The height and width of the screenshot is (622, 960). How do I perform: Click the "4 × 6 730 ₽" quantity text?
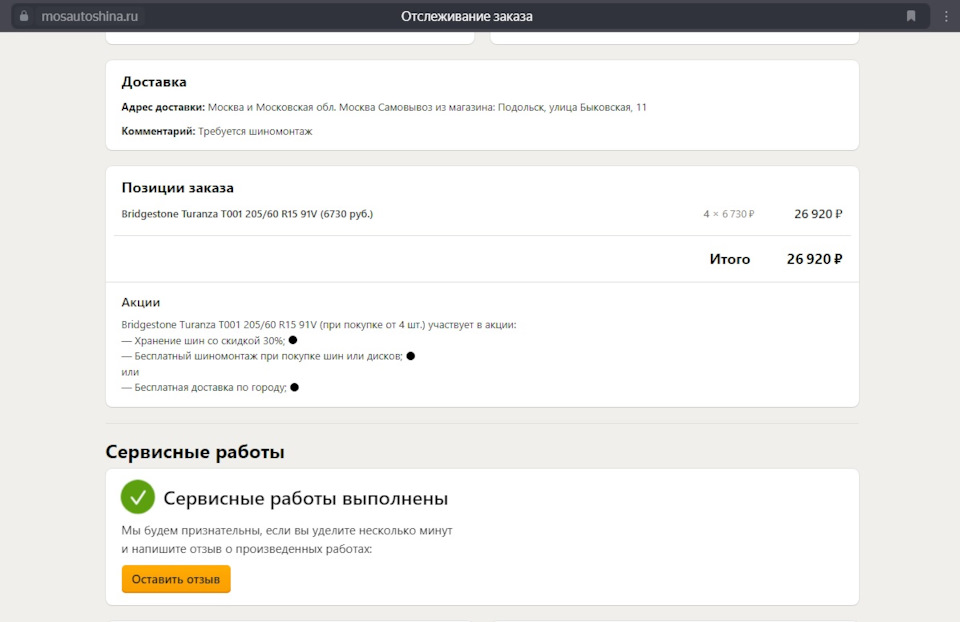pyautogui.click(x=728, y=214)
